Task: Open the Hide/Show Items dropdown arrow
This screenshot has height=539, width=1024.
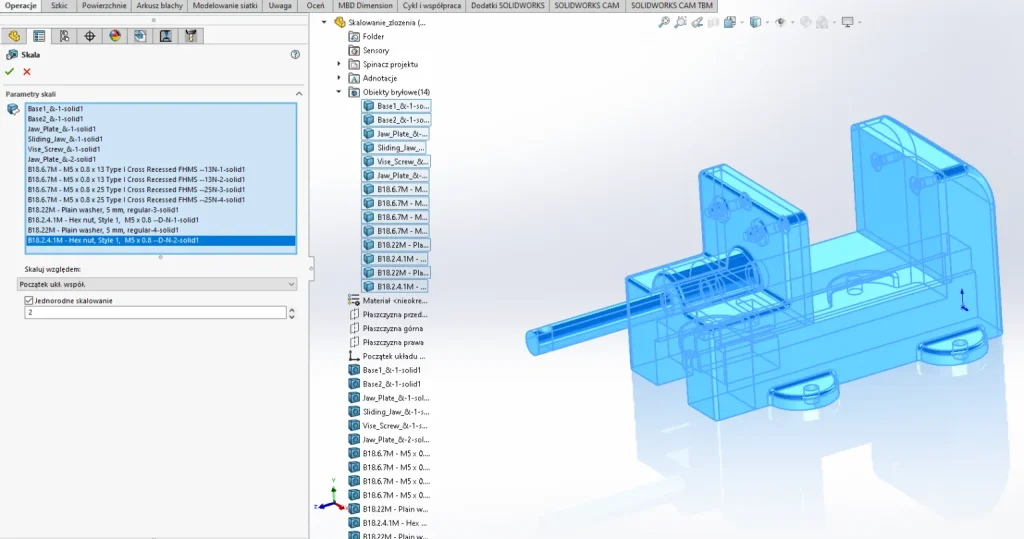Action: coord(792,22)
